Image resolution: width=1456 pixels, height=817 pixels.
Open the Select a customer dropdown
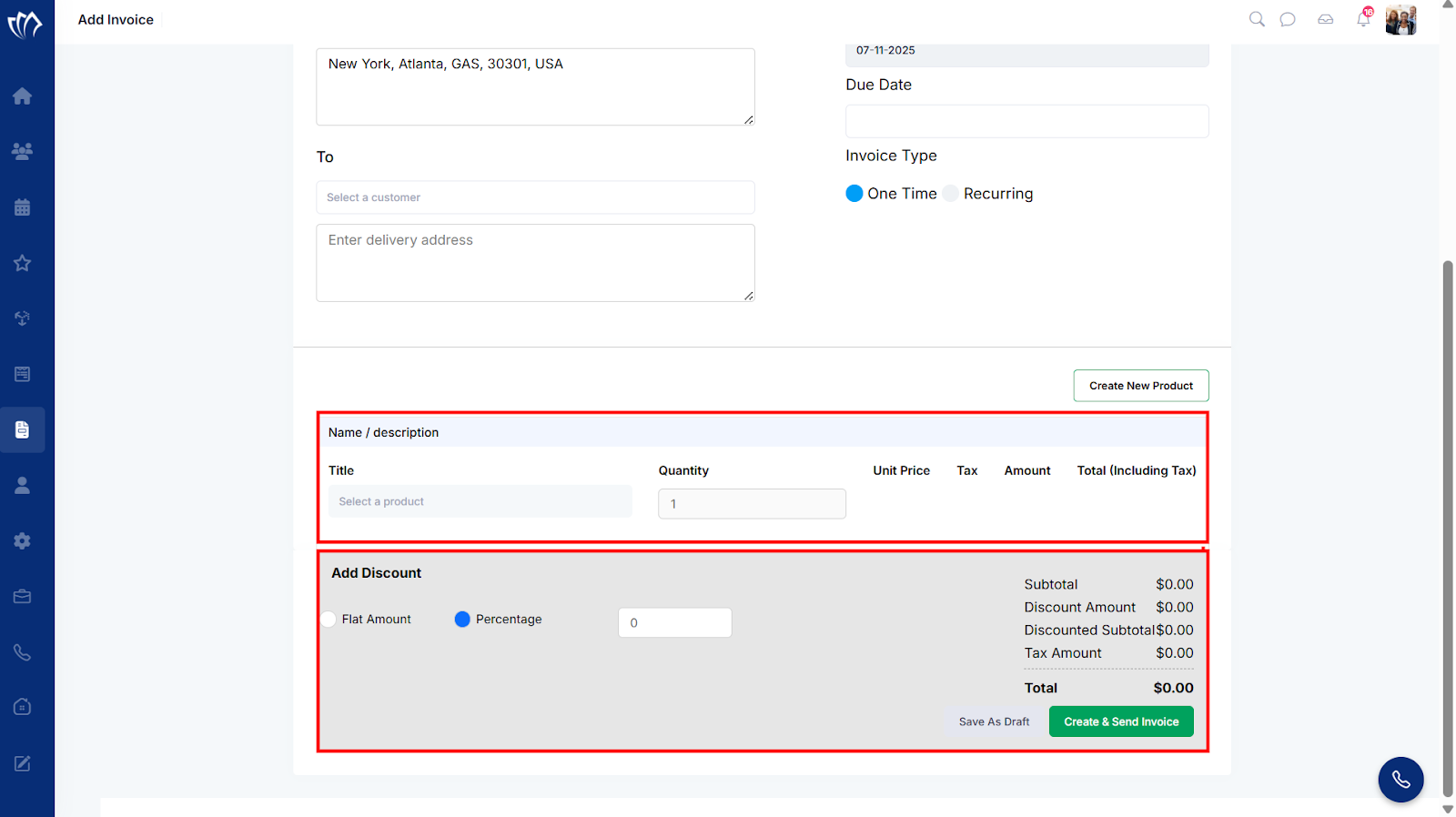(x=535, y=197)
